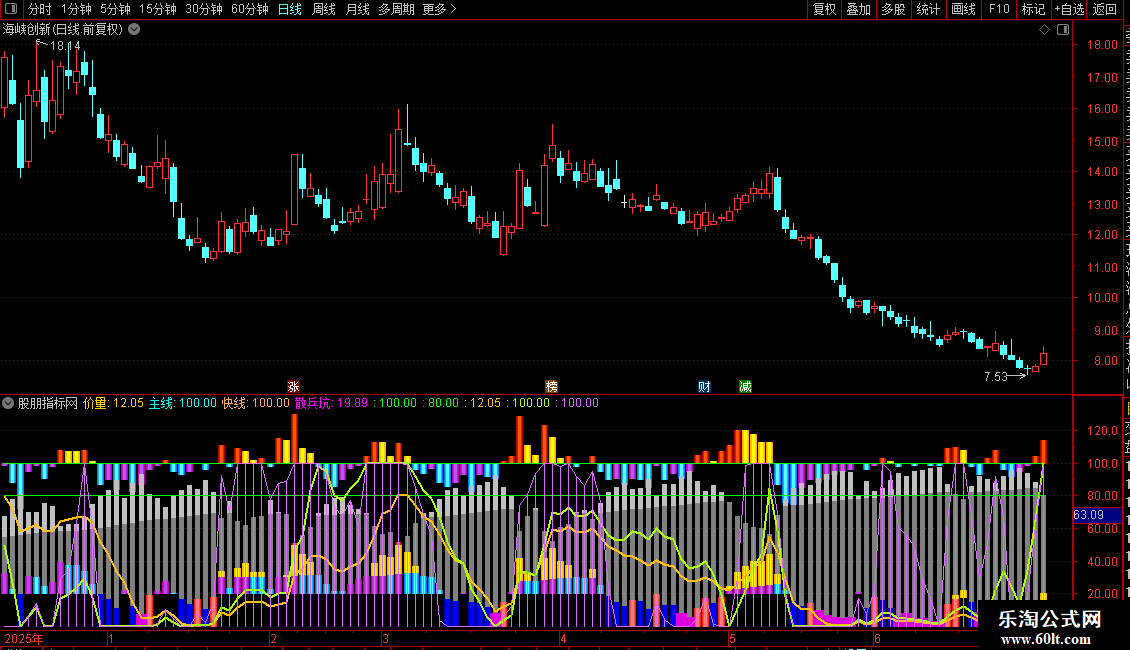Click the 价量: 12.05 indicator value

(x=113, y=403)
